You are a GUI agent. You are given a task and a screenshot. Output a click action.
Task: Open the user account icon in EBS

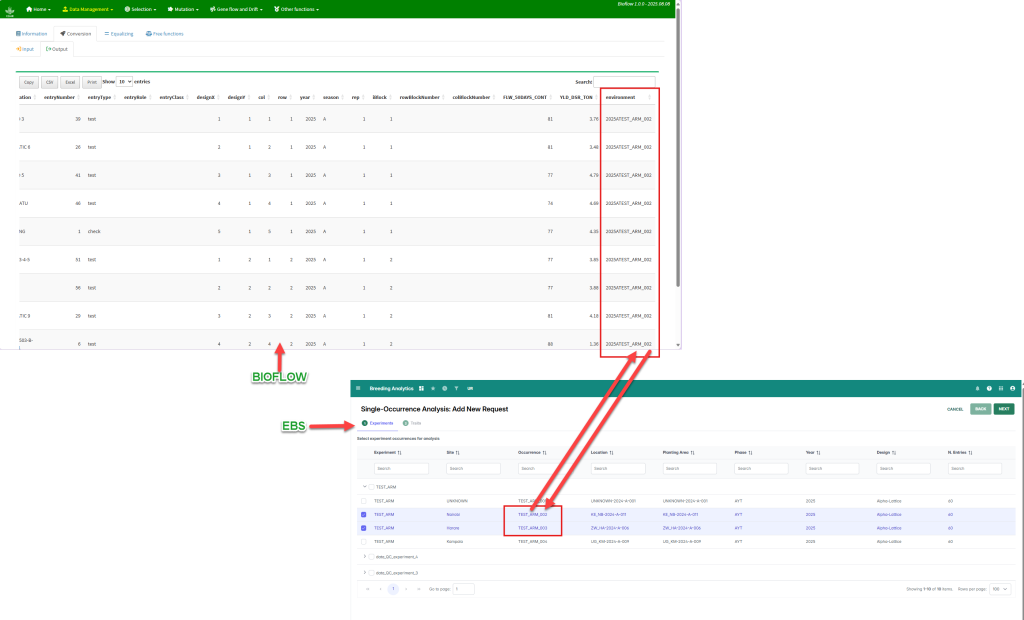pyautogui.click(x=1013, y=388)
